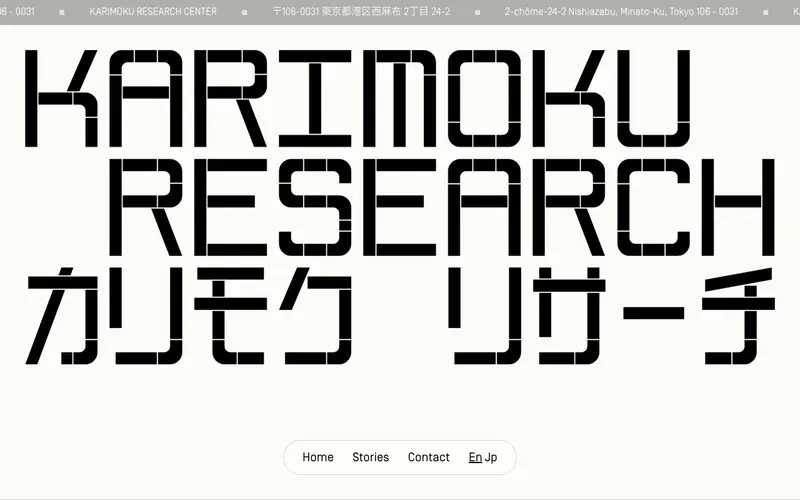
Task: Click the large RESEARCH logo heading
Action: pyautogui.click(x=442, y=207)
